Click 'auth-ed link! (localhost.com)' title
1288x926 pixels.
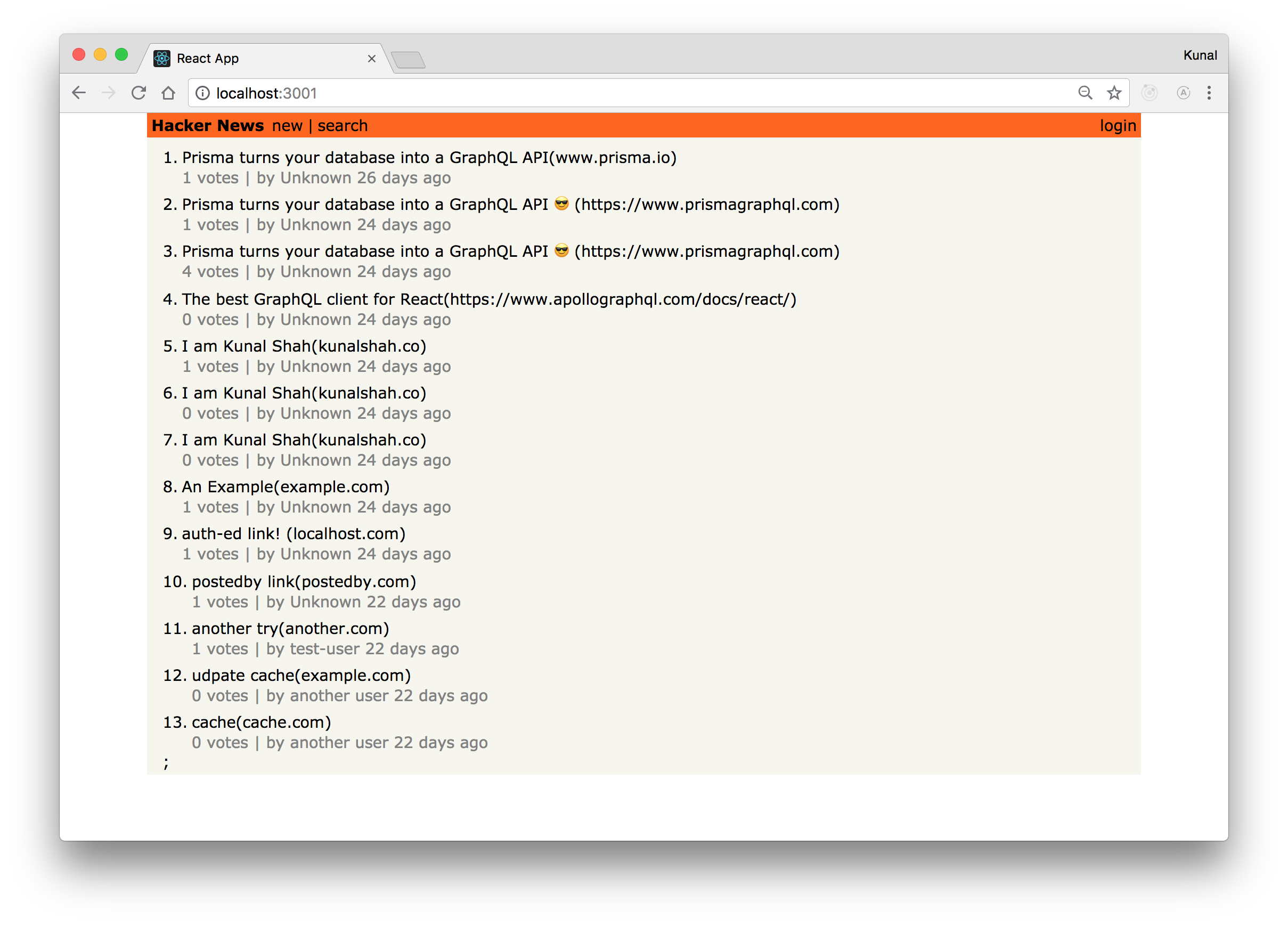coord(294,534)
